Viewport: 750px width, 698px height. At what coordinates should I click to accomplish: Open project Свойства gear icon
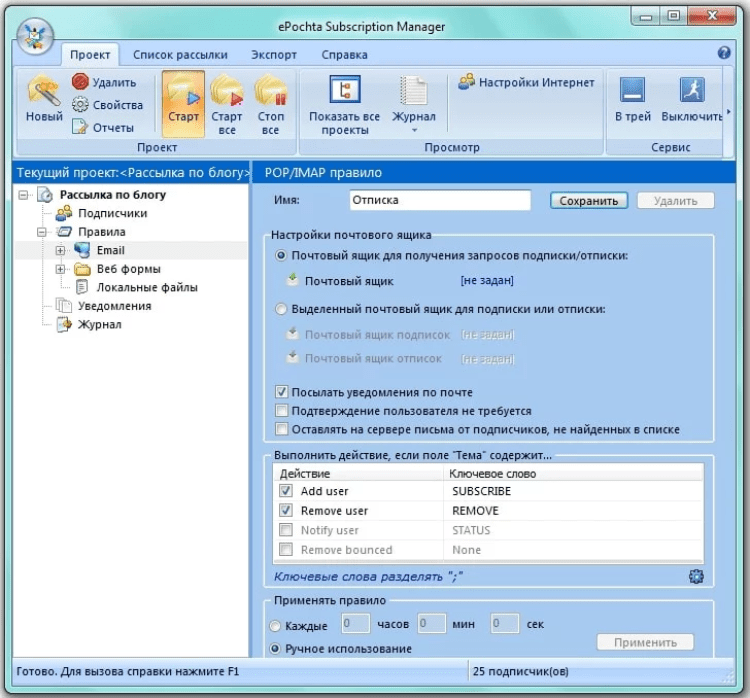80,105
